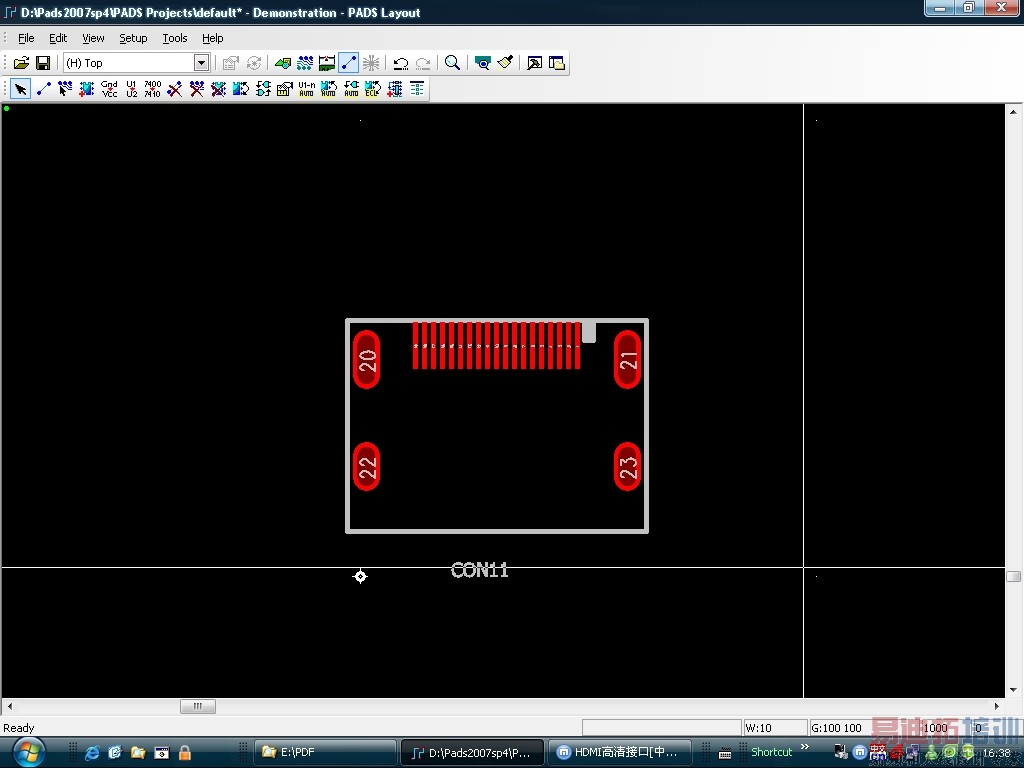Click the Windows Start button

coord(27,751)
